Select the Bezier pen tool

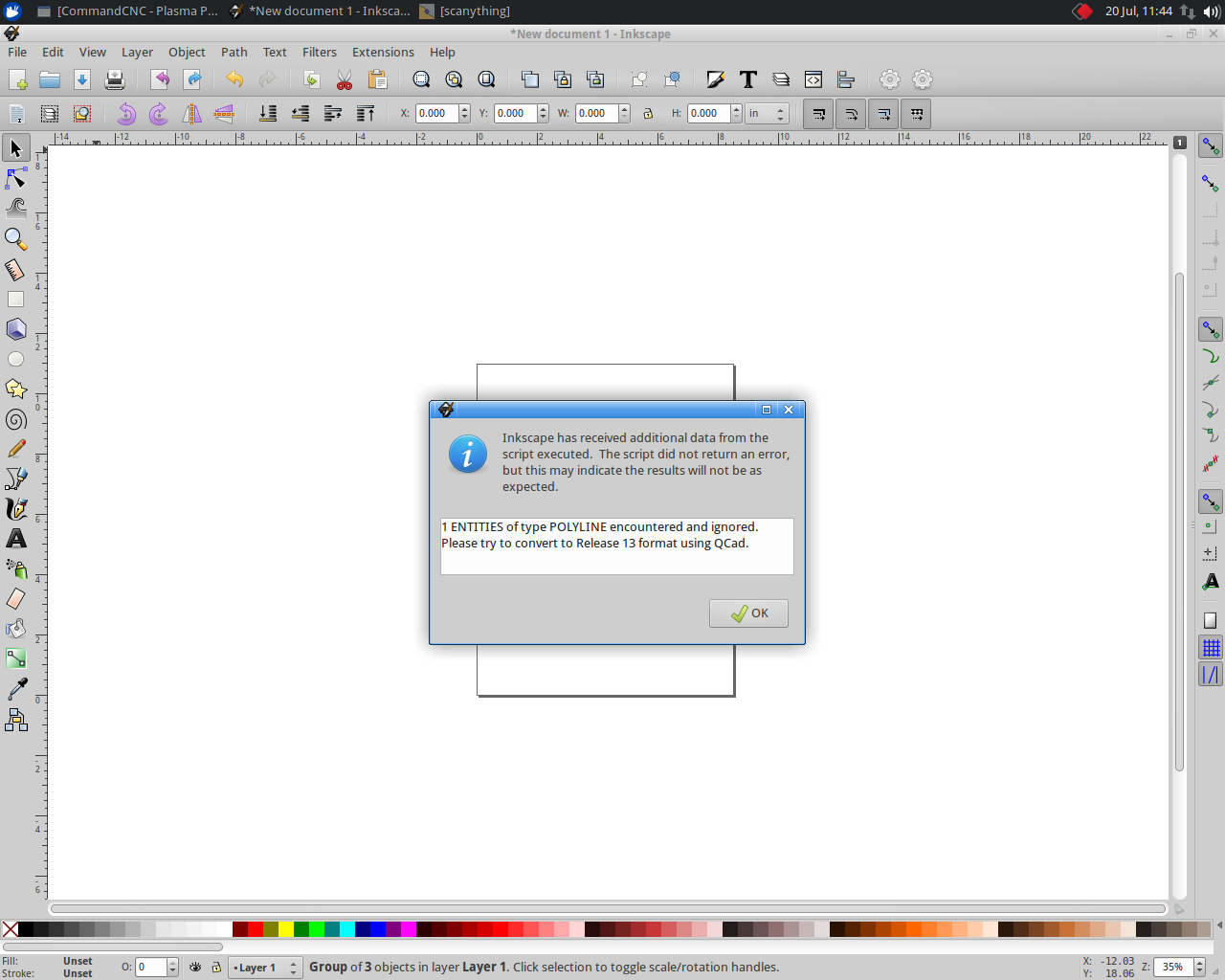click(16, 479)
